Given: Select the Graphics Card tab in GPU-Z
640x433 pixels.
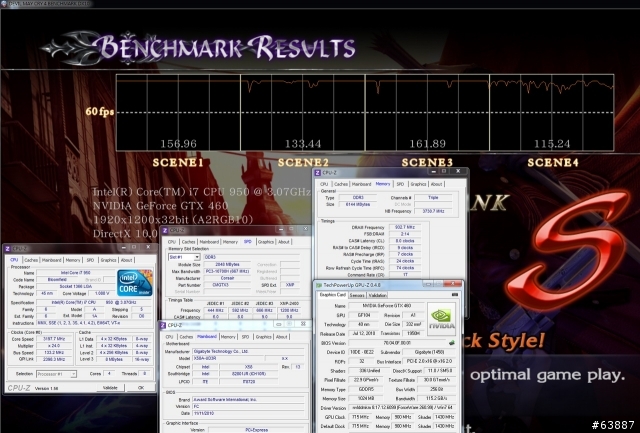Looking at the screenshot, I should tap(332, 295).
